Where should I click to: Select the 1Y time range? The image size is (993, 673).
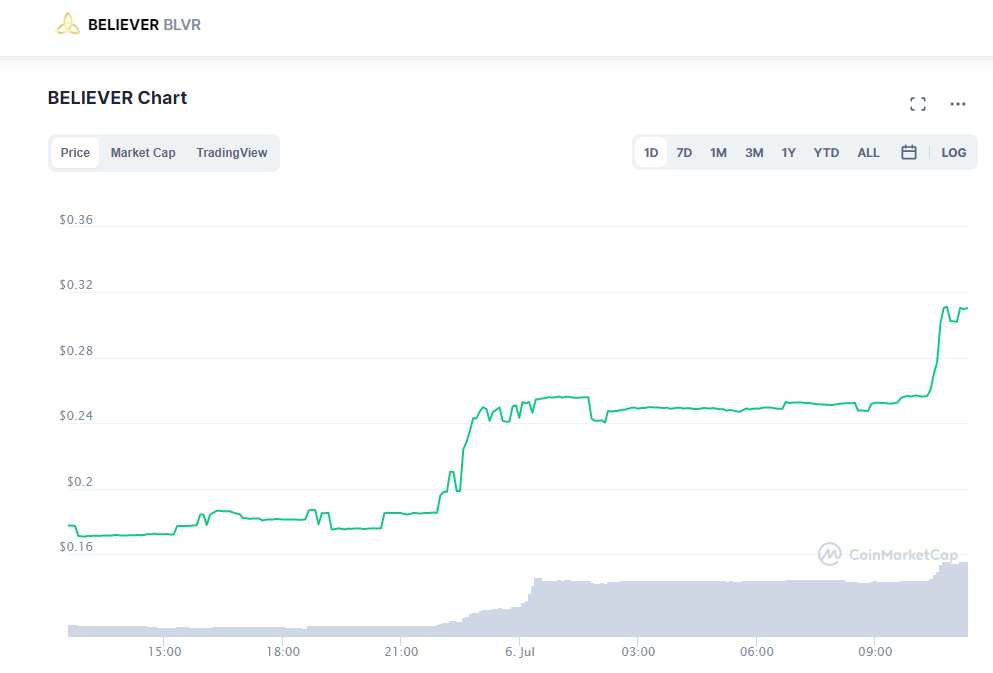point(788,153)
